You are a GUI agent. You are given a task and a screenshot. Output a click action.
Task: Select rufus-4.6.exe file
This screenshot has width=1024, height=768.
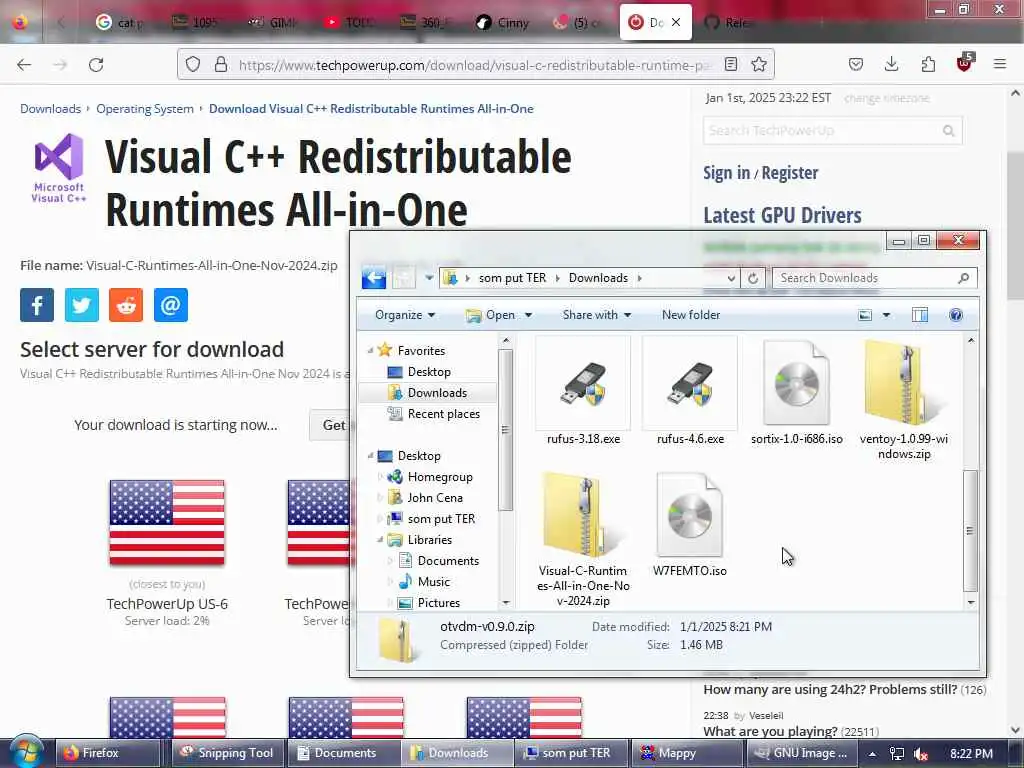pos(690,392)
